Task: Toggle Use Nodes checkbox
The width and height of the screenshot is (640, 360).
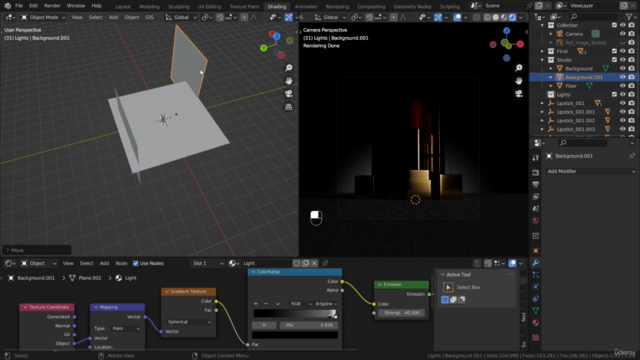Action: click(x=136, y=263)
